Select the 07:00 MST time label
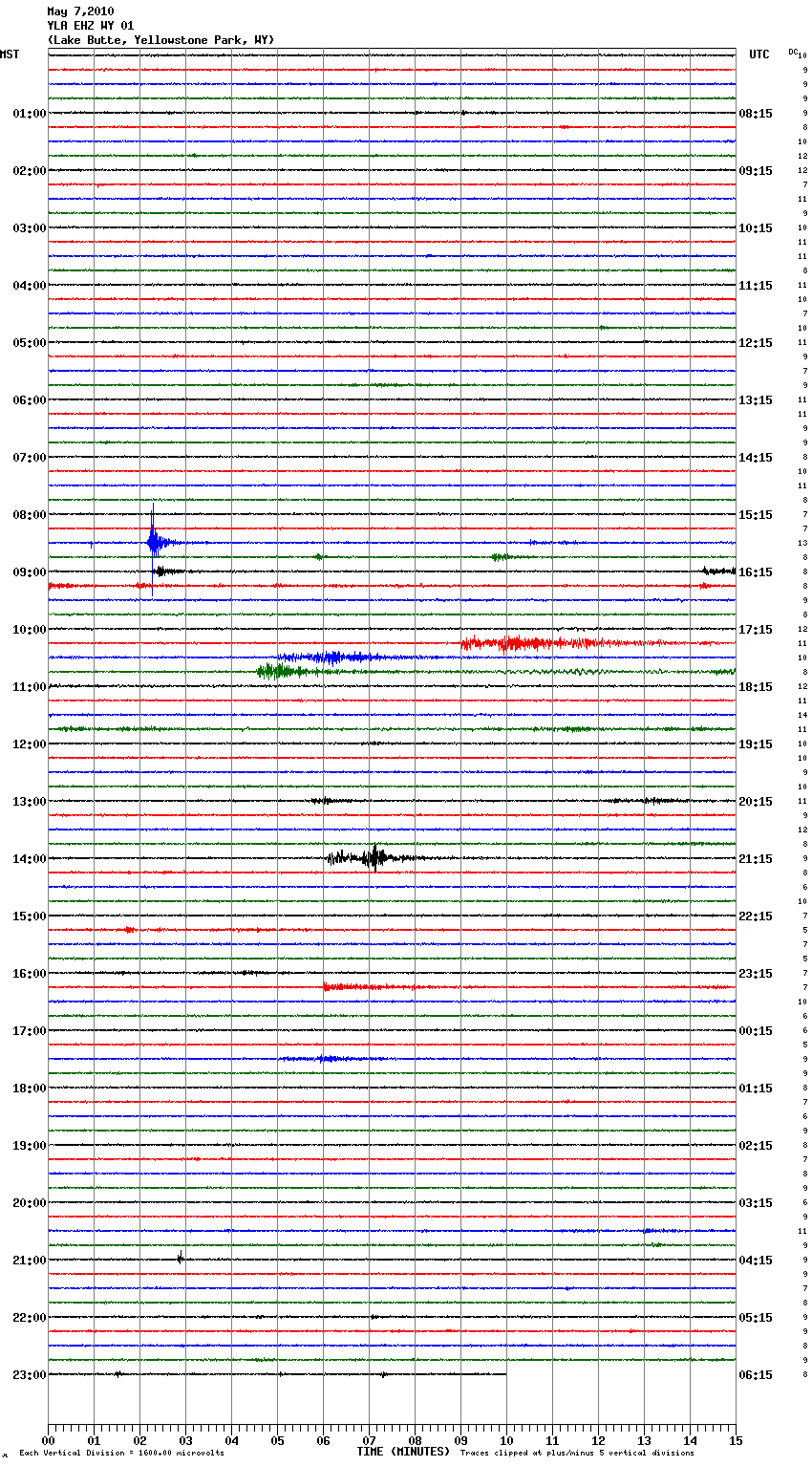Screen dimensions: 812x1466 29,458
